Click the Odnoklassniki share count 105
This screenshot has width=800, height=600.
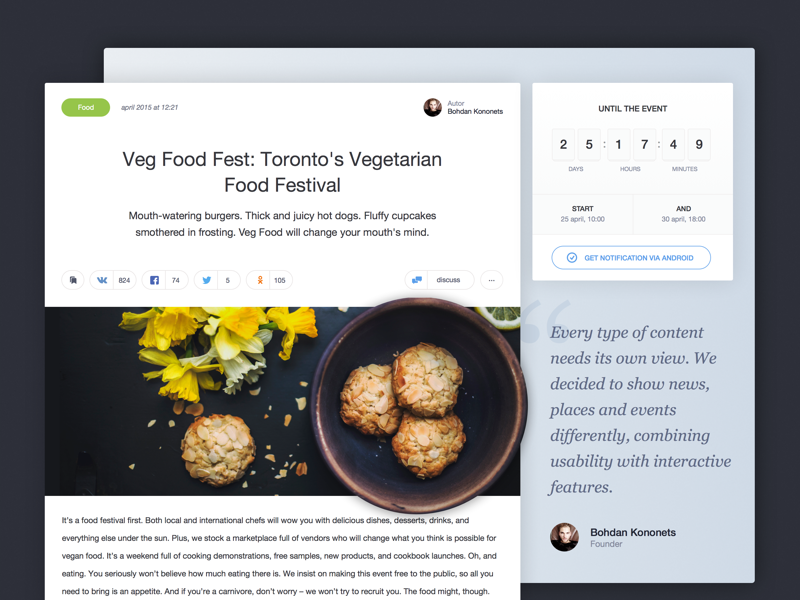coord(280,280)
